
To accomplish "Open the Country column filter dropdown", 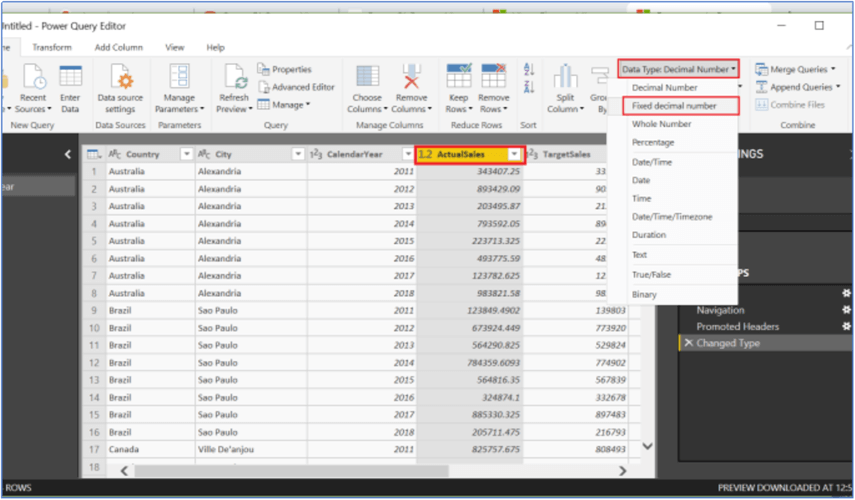I will [185, 154].
